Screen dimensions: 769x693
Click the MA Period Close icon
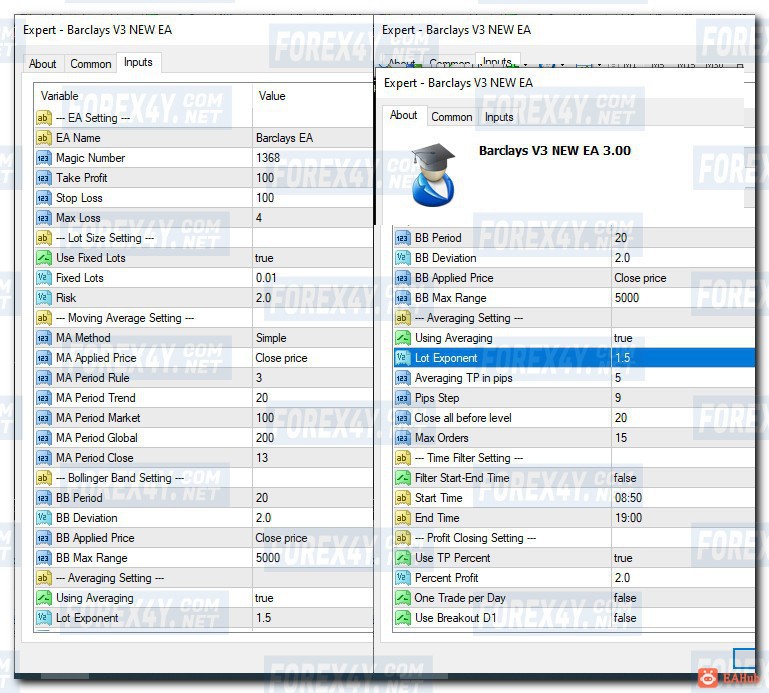click(x=43, y=458)
